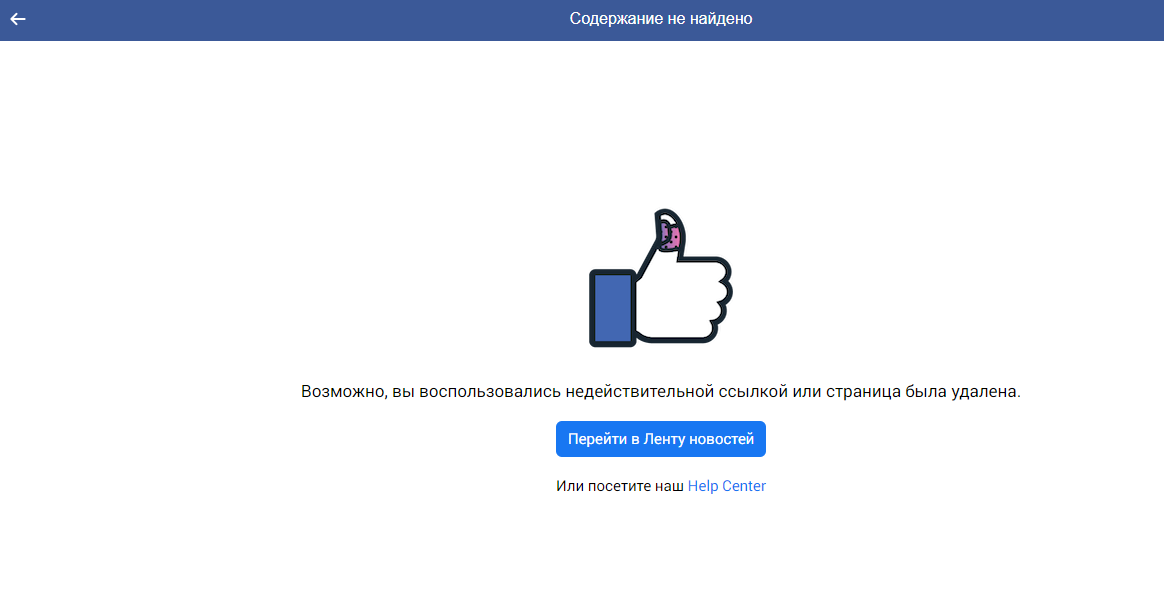Click the Содержание не найдено header title
Screen dimensions: 1164x603
[x=661, y=19]
